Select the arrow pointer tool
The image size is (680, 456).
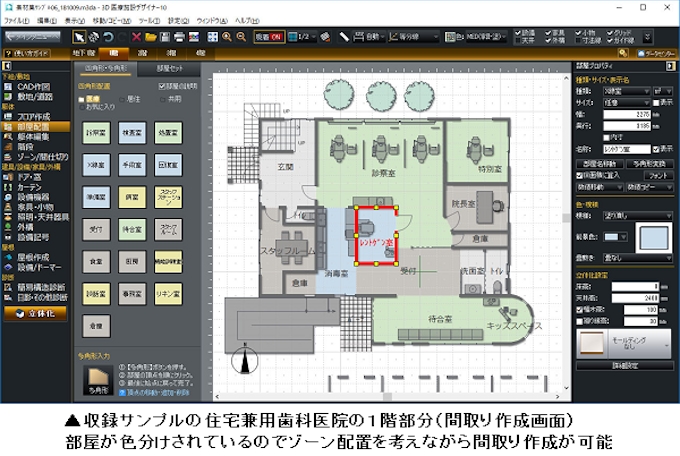[x=81, y=36]
